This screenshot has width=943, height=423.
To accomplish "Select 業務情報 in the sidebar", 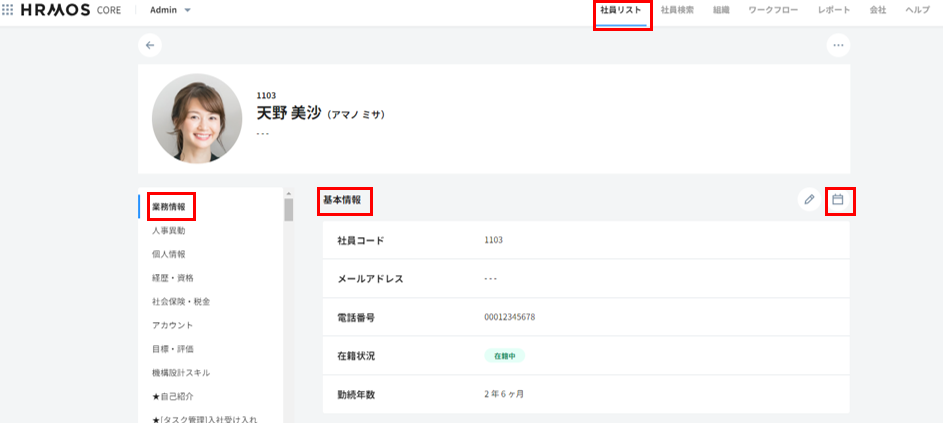I will (x=169, y=207).
